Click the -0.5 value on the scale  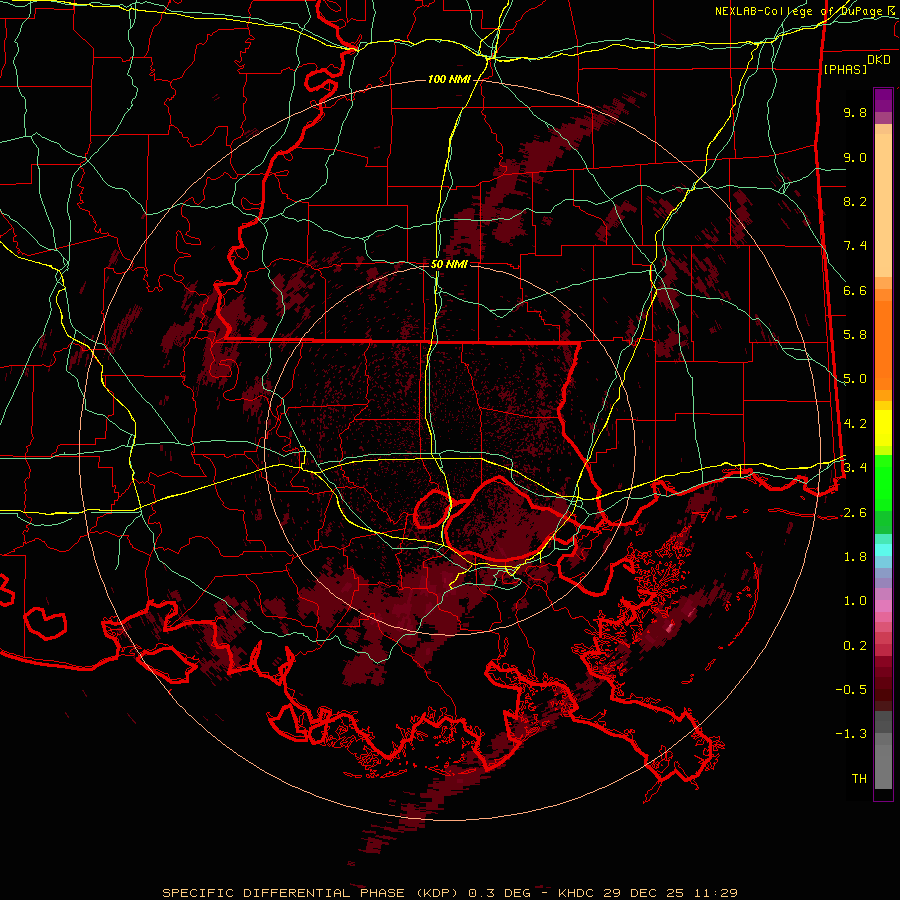pyautogui.click(x=851, y=690)
